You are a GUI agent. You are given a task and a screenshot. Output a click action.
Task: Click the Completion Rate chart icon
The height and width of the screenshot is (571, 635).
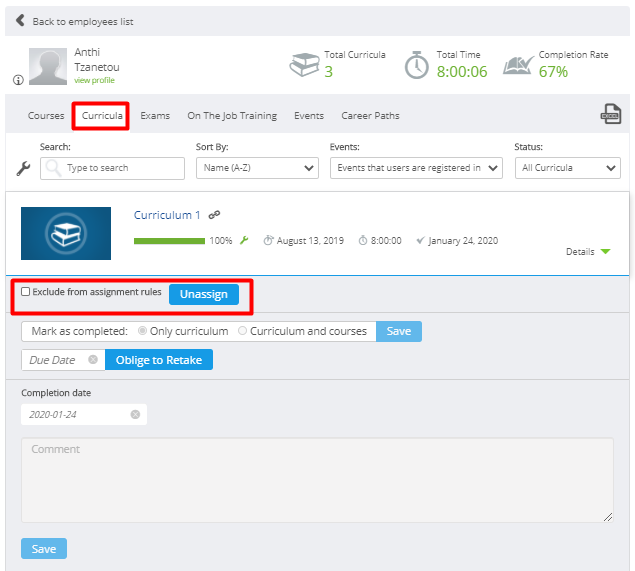point(518,65)
